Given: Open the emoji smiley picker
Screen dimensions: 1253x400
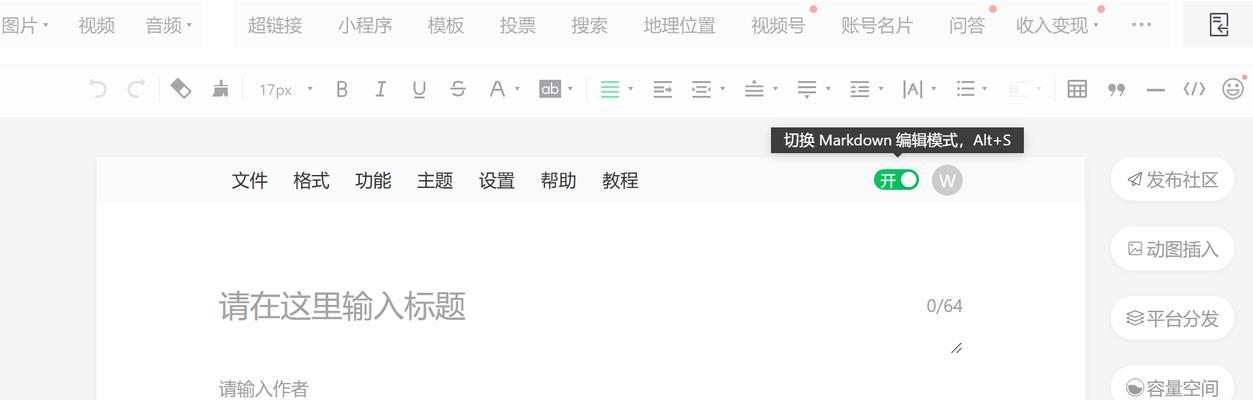Looking at the screenshot, I should 1234,89.
